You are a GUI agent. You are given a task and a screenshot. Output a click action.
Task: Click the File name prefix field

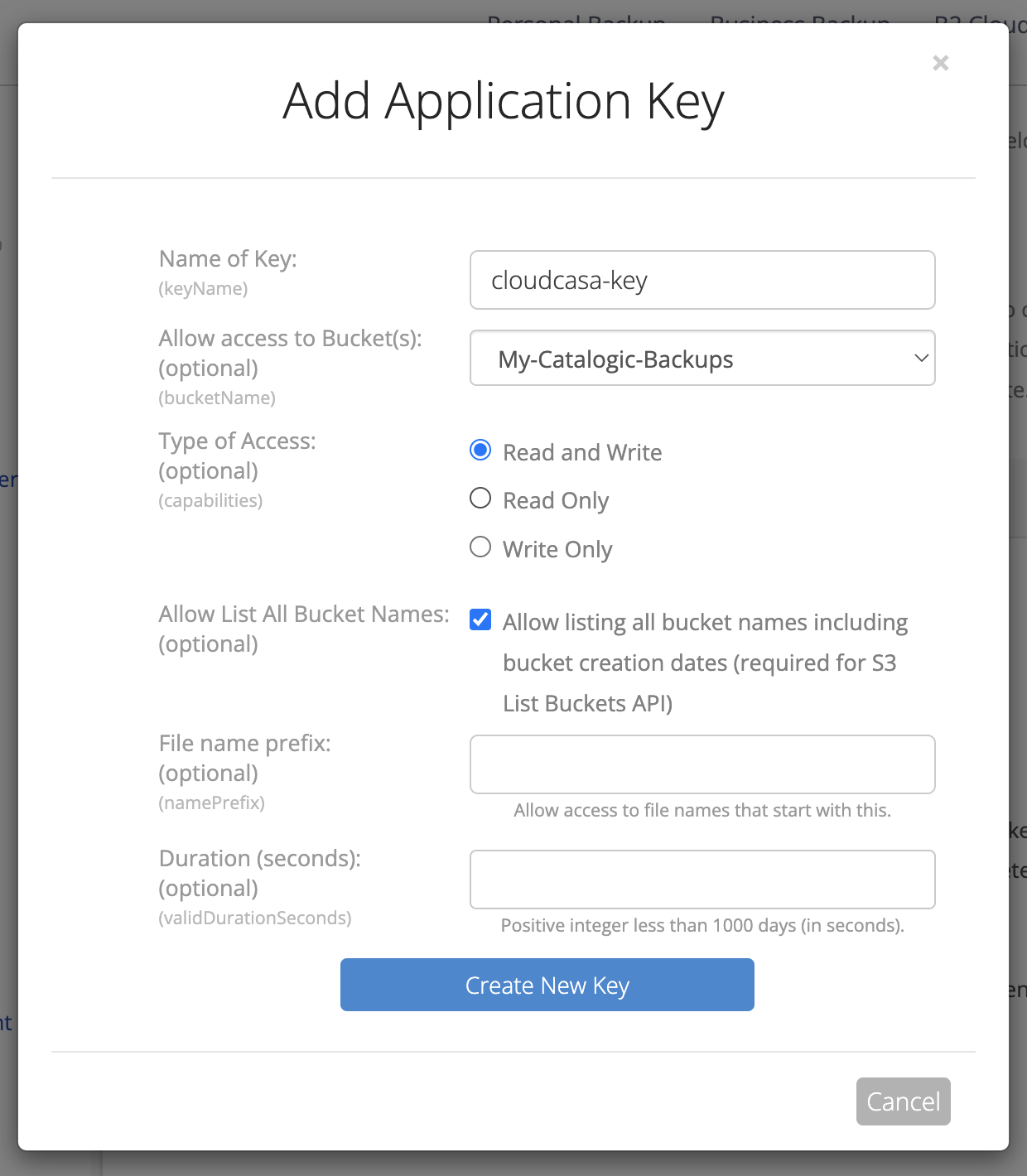[702, 764]
